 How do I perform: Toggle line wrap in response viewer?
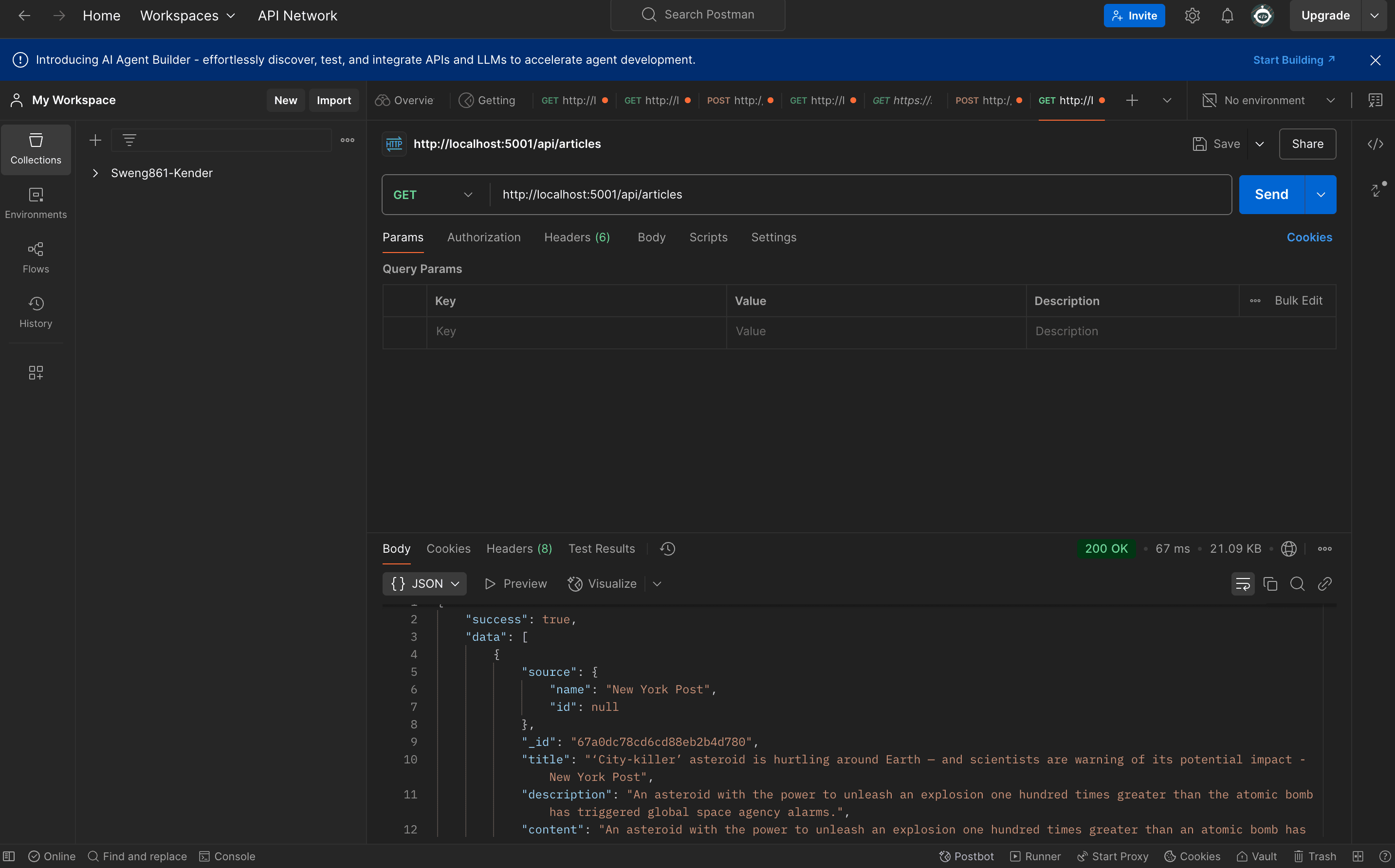pos(1243,584)
